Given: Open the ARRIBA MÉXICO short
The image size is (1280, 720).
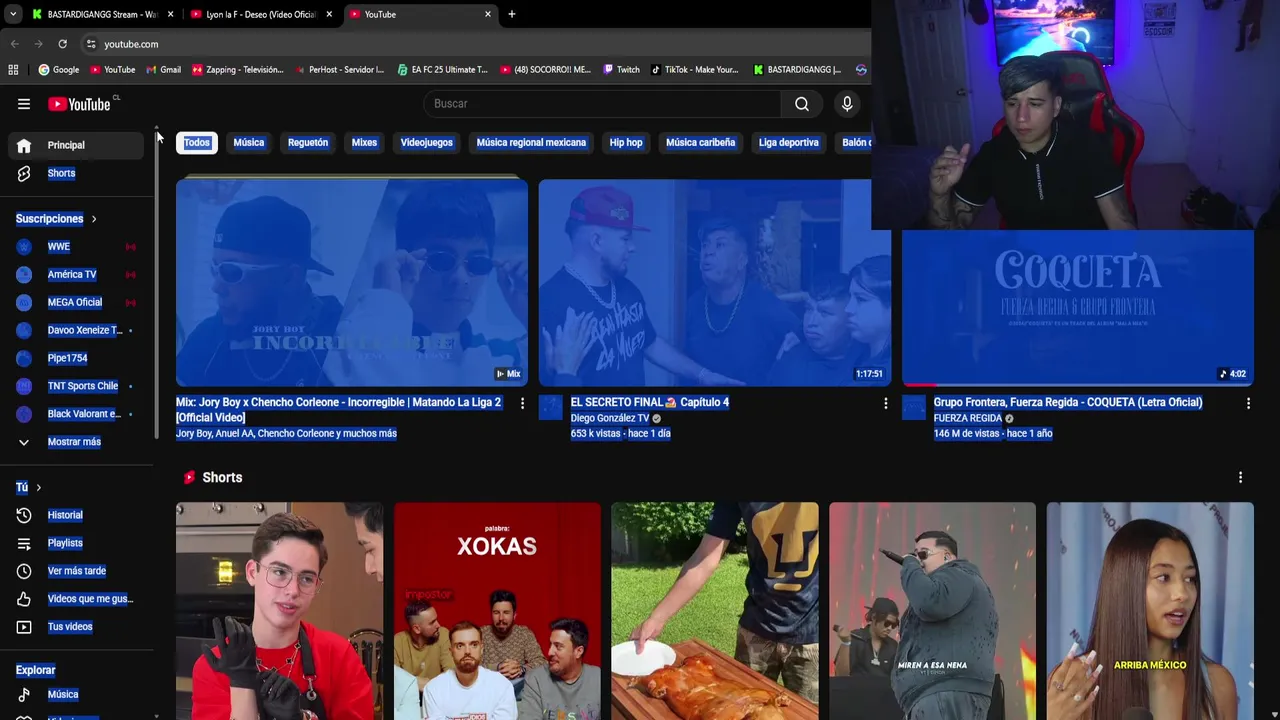Looking at the screenshot, I should tap(1150, 611).
